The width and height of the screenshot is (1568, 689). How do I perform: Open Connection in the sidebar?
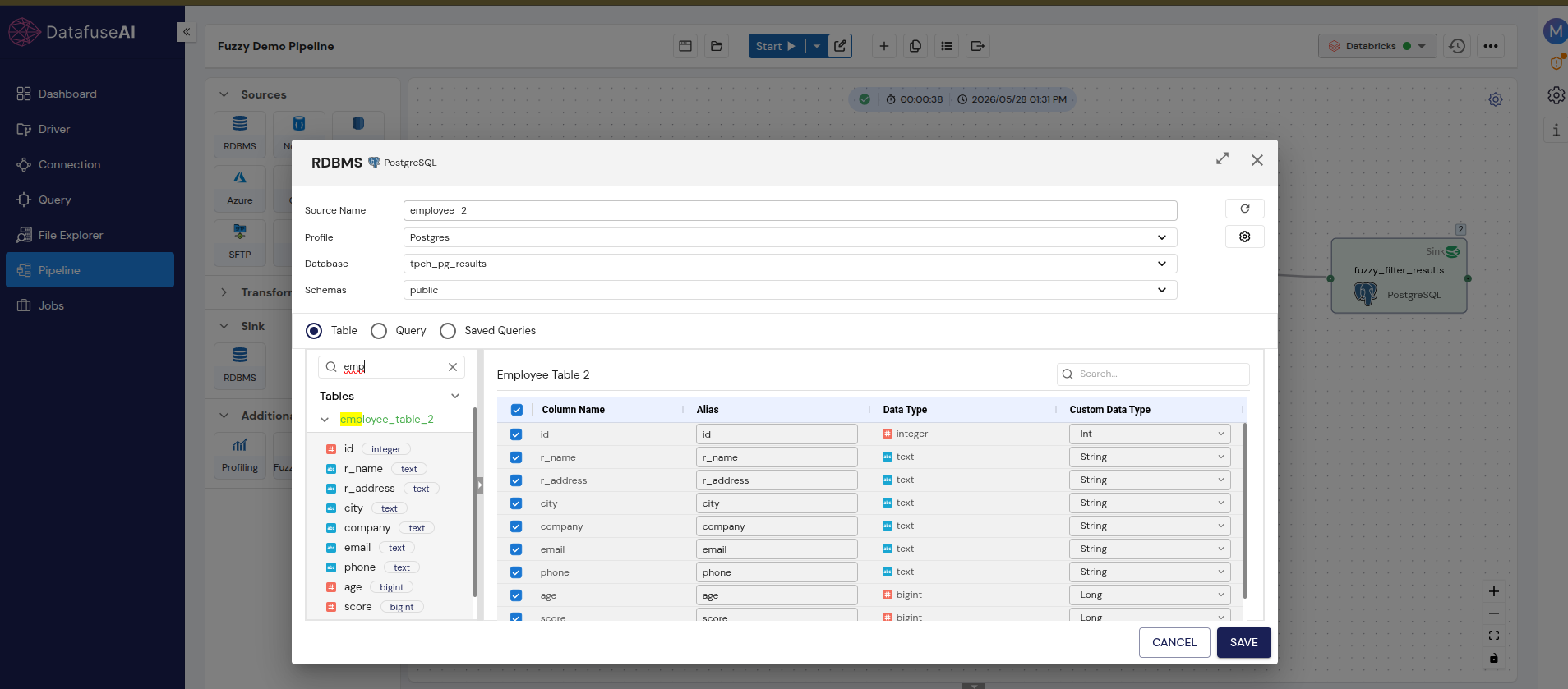coord(90,164)
